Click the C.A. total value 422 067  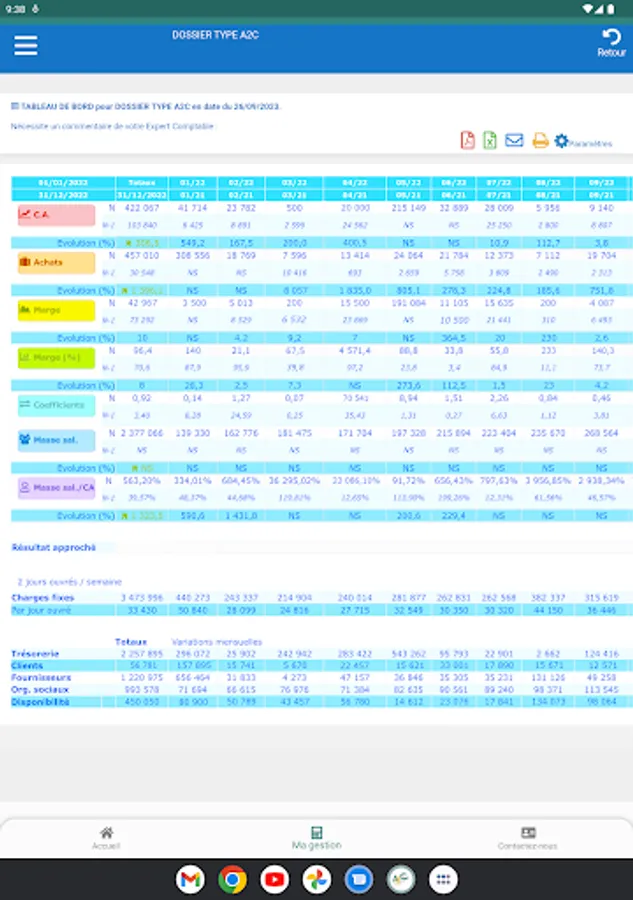tap(142, 208)
